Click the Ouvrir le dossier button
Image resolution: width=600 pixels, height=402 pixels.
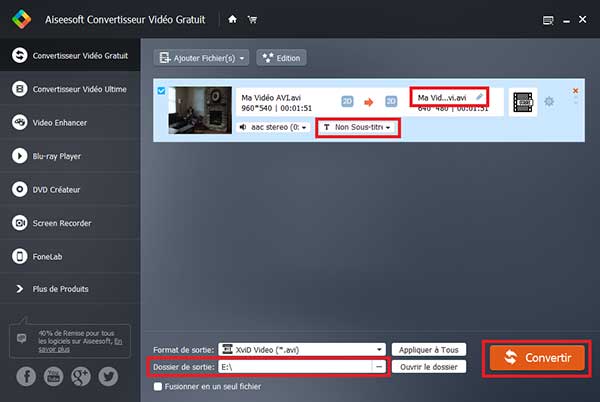click(427, 367)
